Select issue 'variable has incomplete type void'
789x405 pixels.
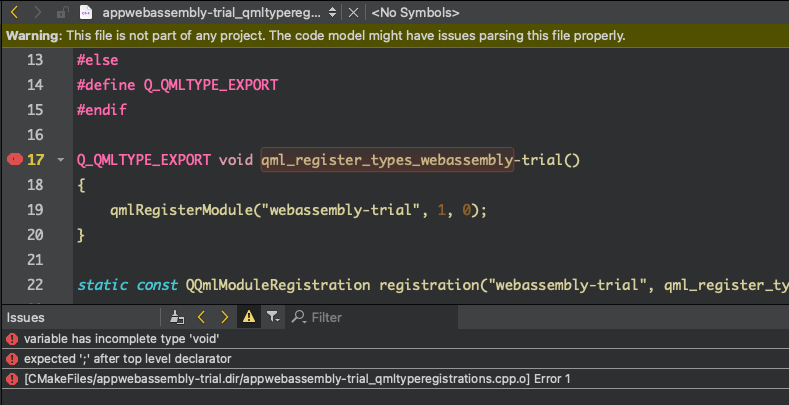click(394, 339)
